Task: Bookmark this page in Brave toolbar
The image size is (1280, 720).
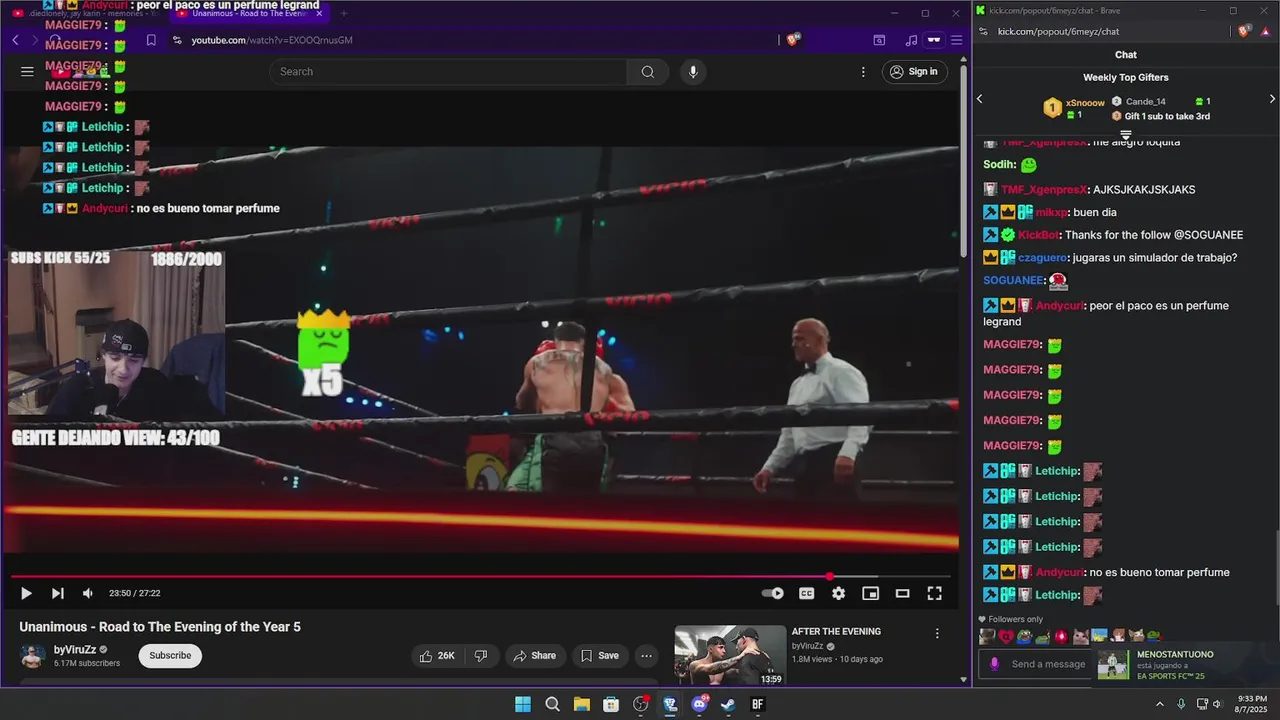Action: click(x=151, y=40)
